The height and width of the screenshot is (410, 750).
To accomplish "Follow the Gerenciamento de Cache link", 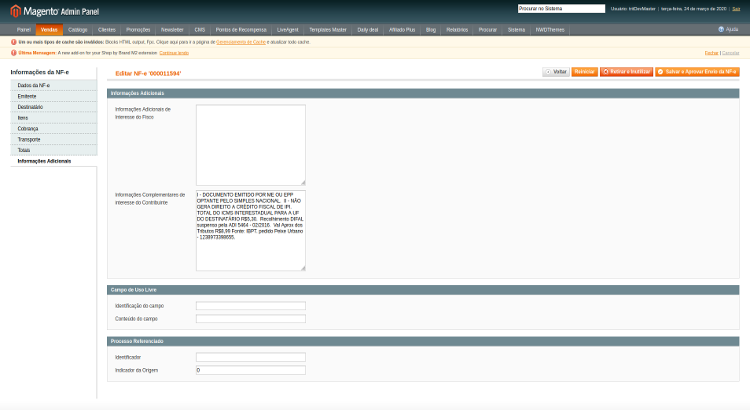I will pos(241,42).
